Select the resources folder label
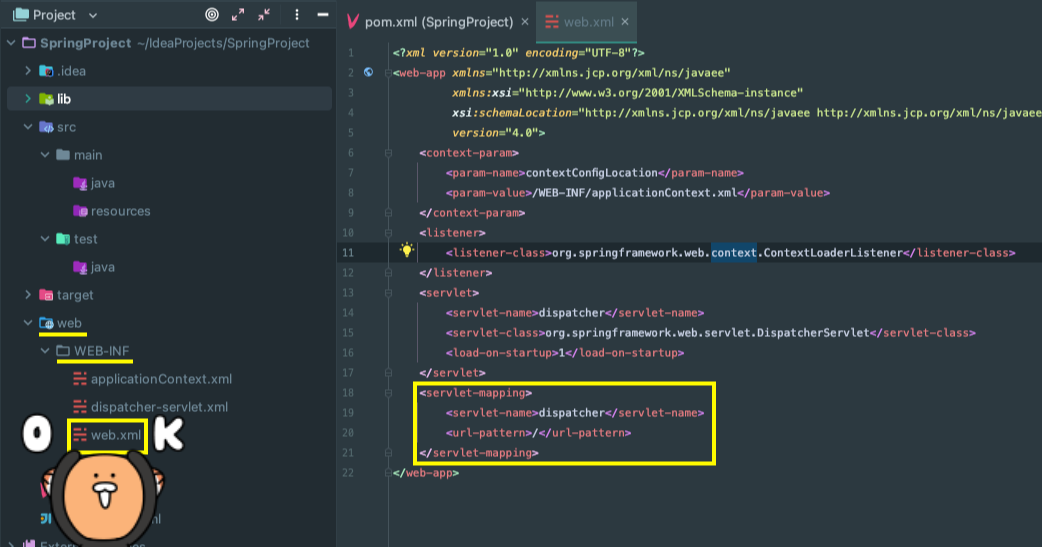 coord(120,211)
